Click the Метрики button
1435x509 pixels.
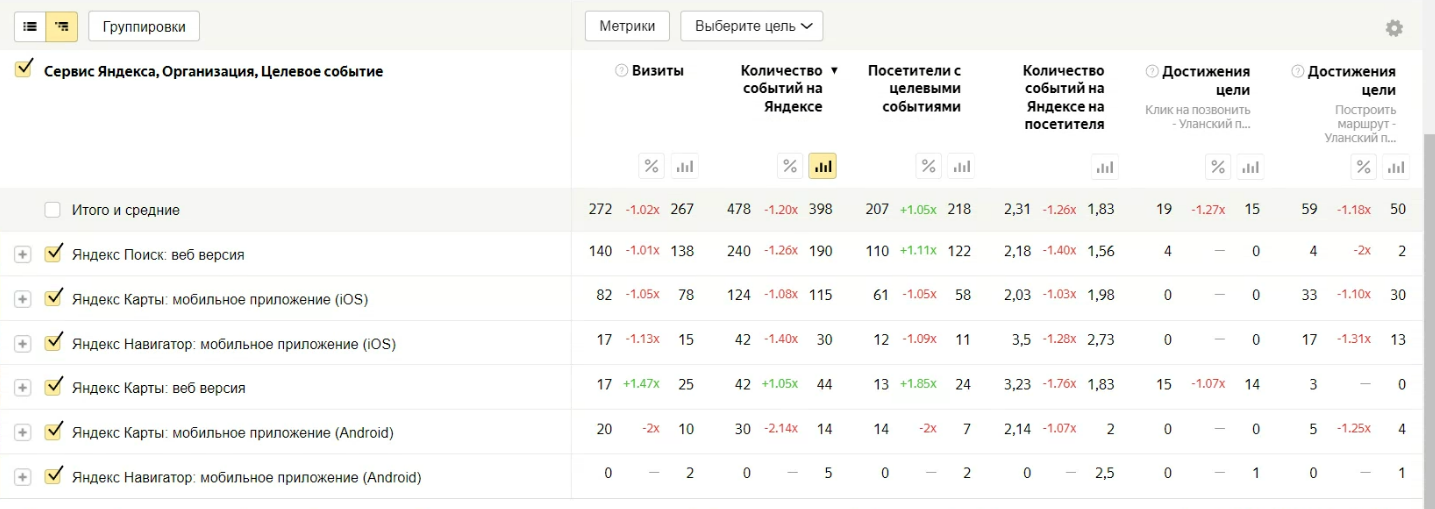click(x=627, y=26)
